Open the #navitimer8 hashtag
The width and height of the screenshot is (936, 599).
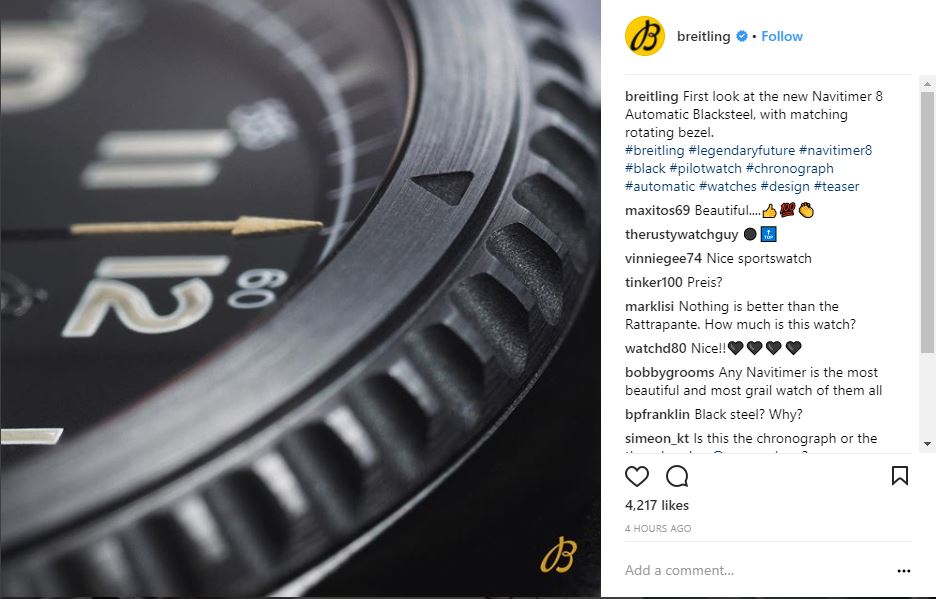point(835,150)
